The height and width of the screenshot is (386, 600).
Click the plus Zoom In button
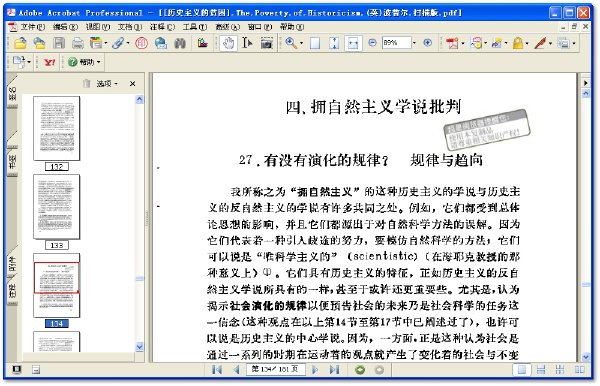(428, 43)
